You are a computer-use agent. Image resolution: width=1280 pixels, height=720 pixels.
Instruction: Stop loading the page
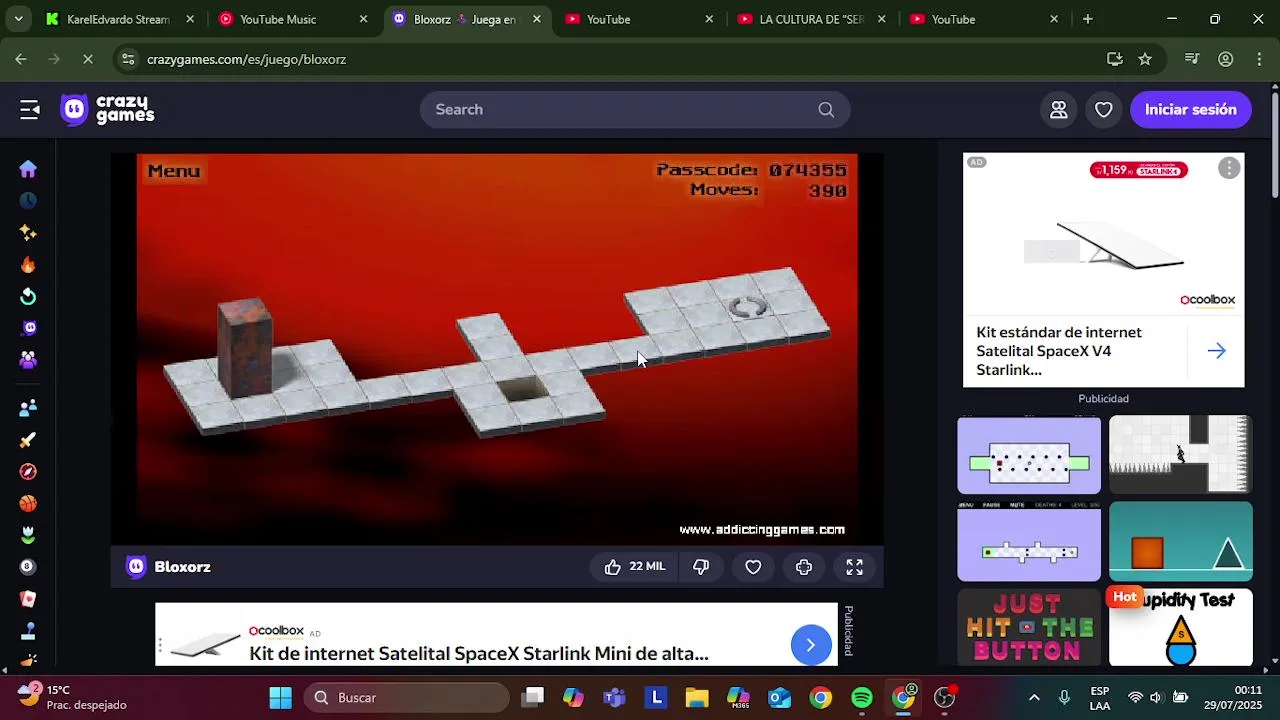[87, 59]
